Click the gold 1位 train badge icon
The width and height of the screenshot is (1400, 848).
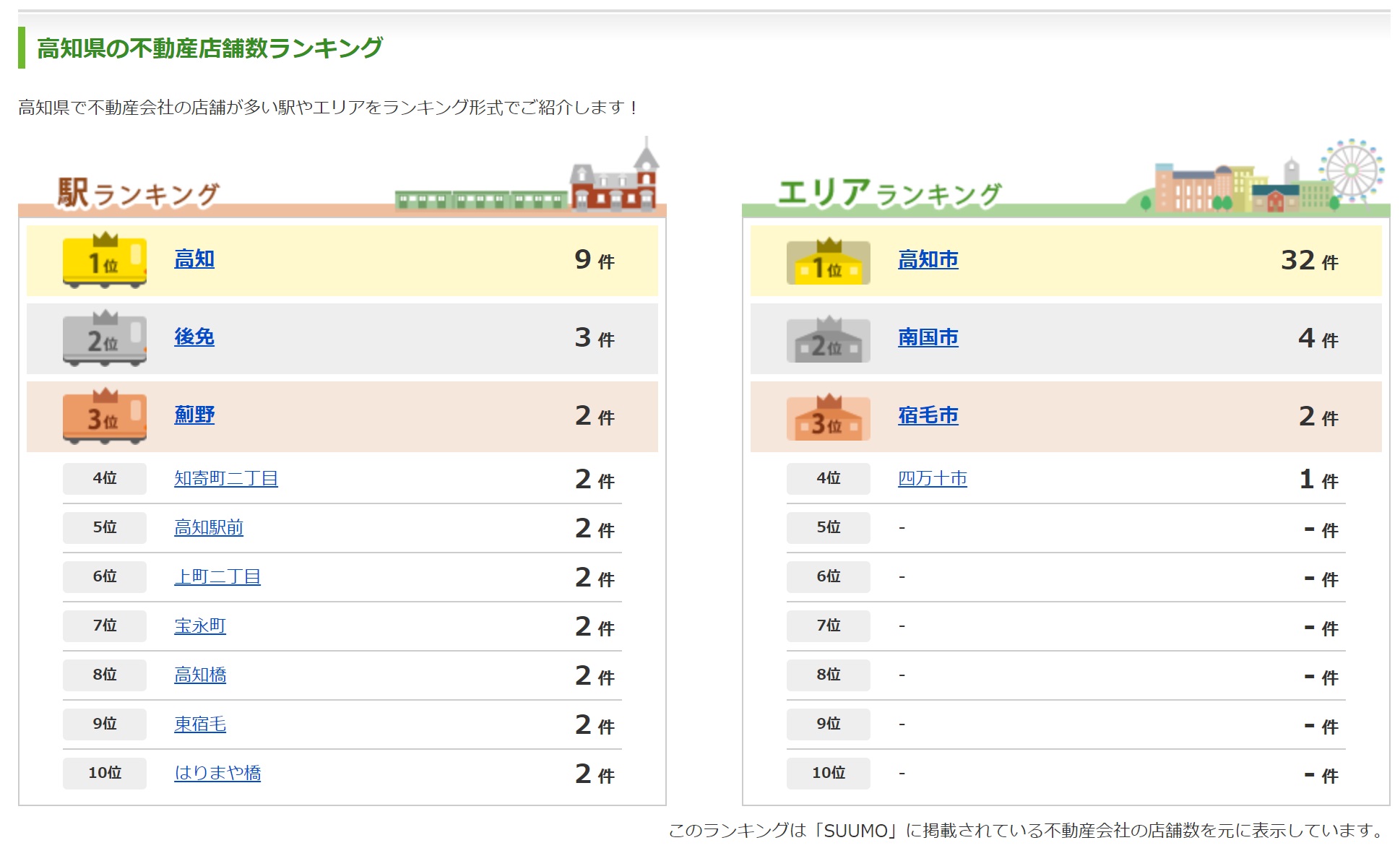pyautogui.click(x=105, y=261)
